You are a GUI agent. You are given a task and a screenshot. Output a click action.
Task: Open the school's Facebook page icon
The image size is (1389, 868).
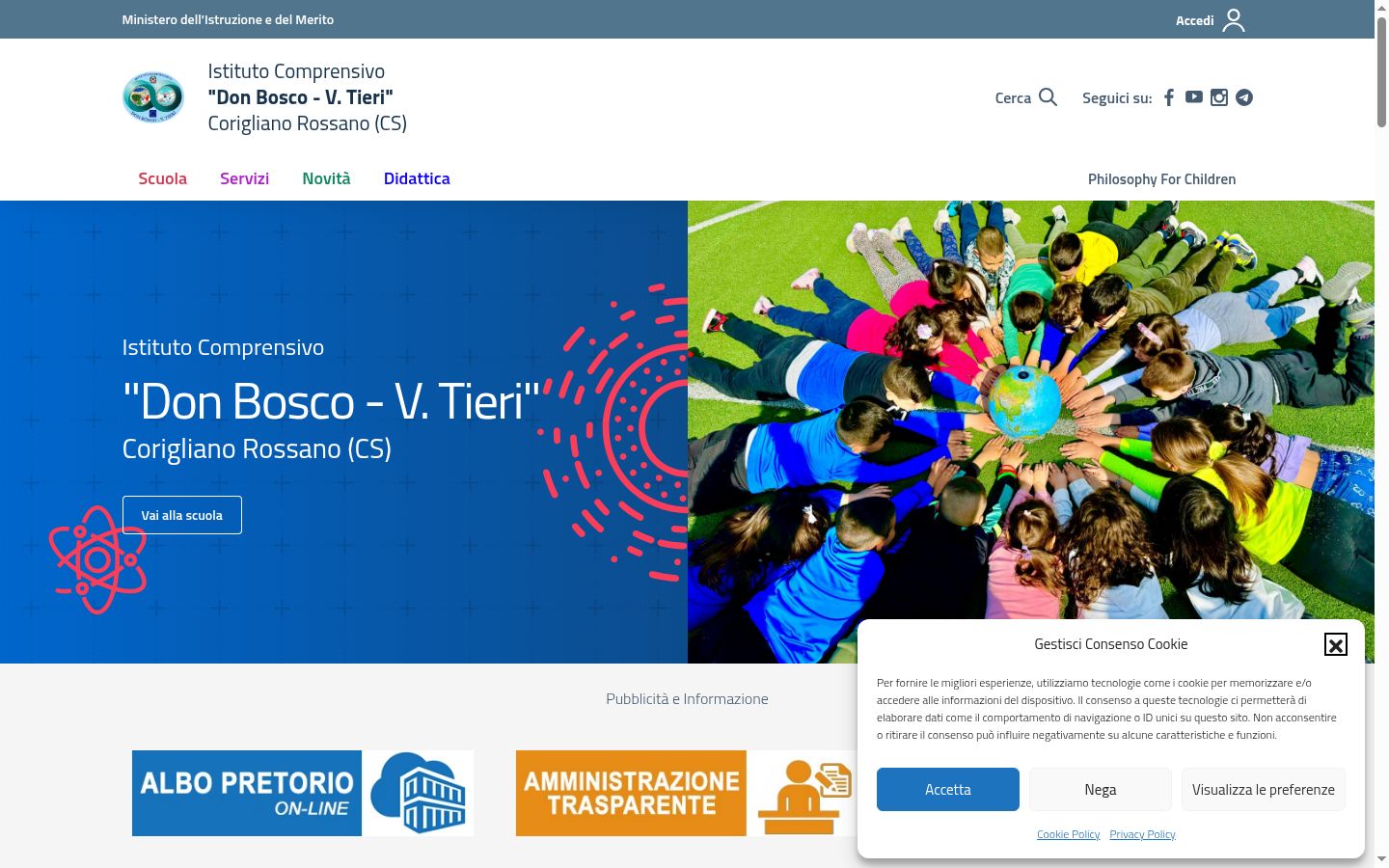point(1169,97)
